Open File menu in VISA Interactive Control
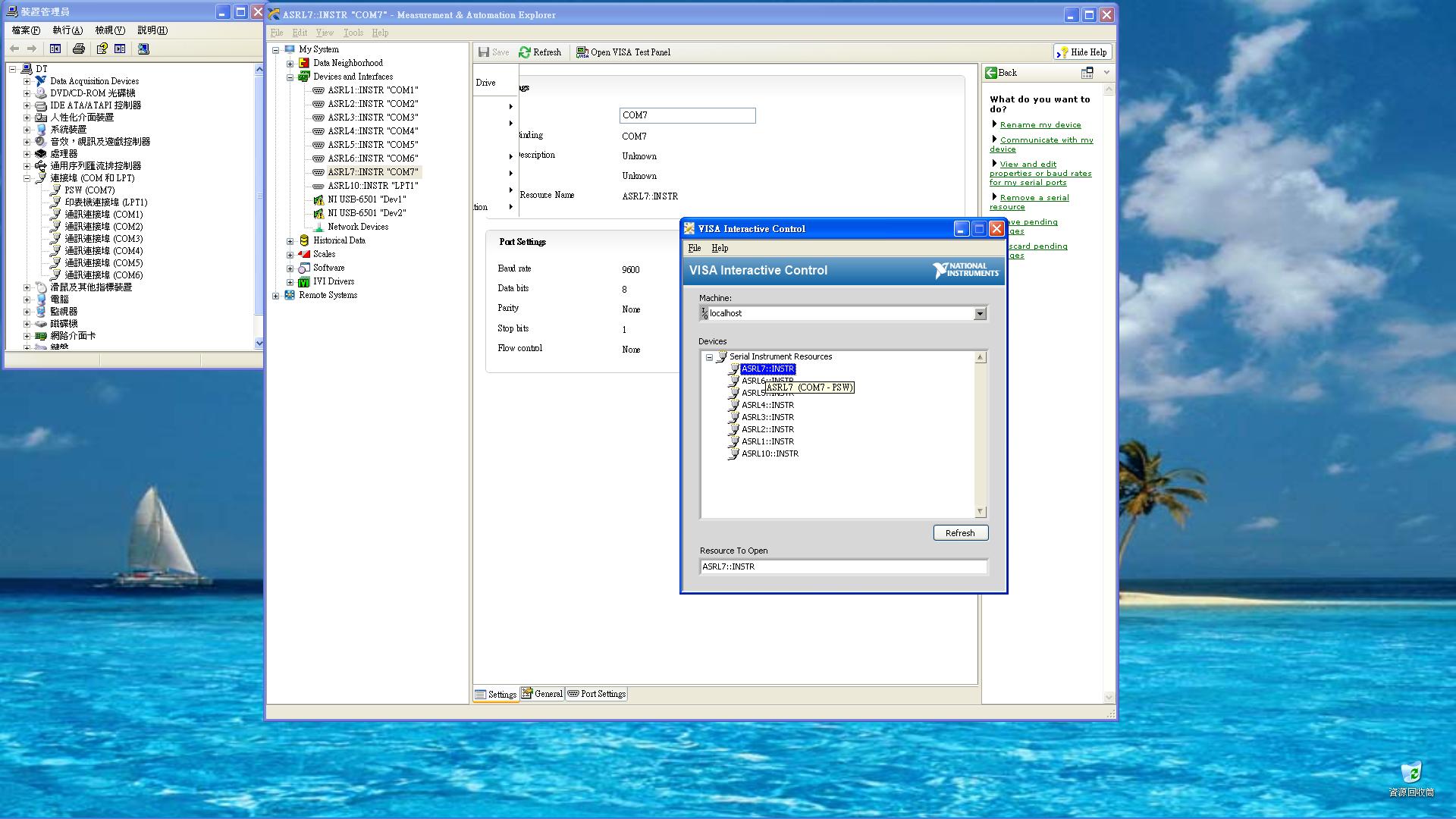The image size is (1456, 819). pyautogui.click(x=695, y=248)
